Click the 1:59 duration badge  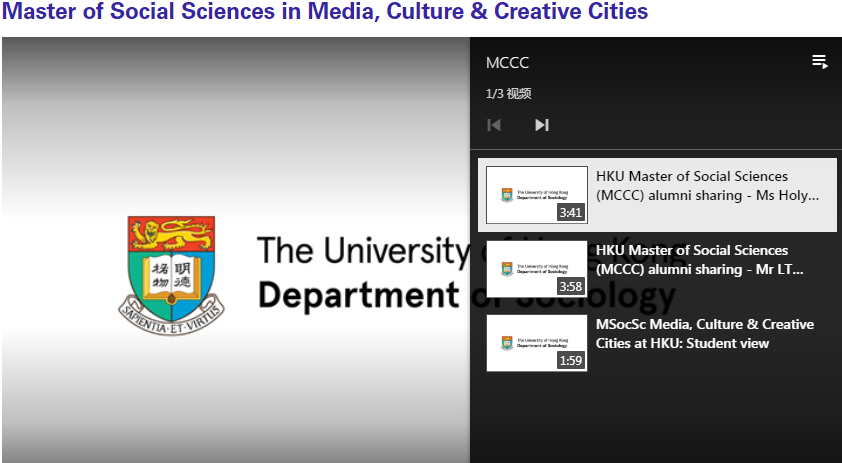pos(570,360)
